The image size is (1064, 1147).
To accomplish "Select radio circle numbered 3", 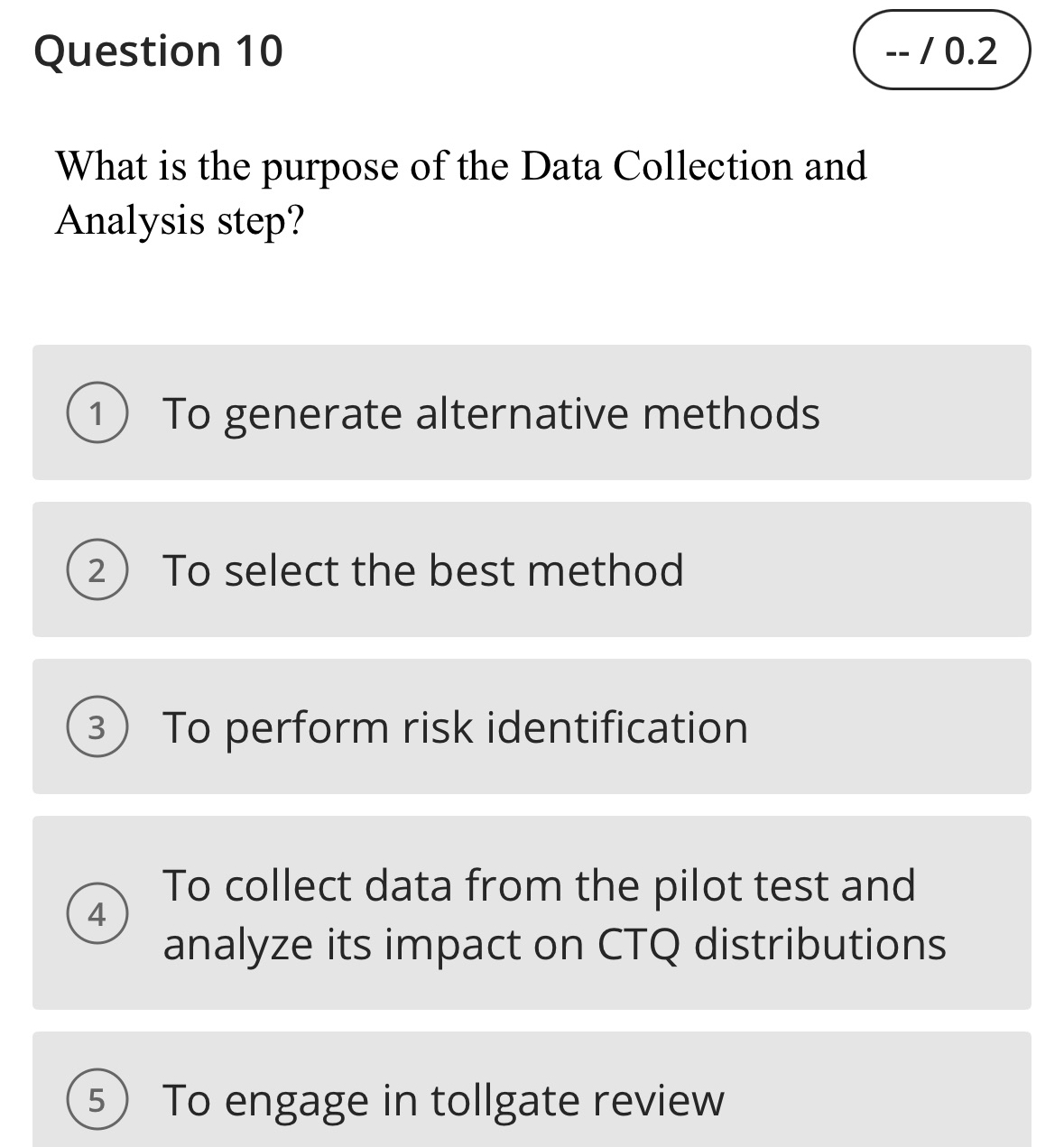I will coord(97,728).
